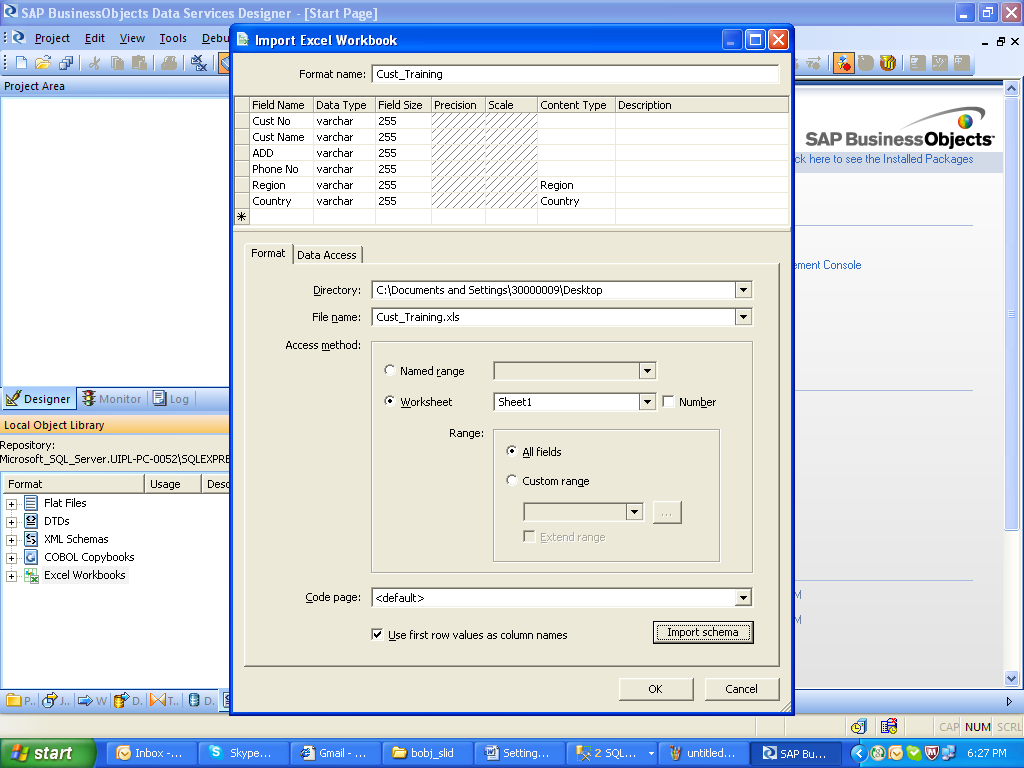Screen dimensions: 1024x768
Task: Click the Installed Packages link on Start Page
Action: tap(884, 159)
